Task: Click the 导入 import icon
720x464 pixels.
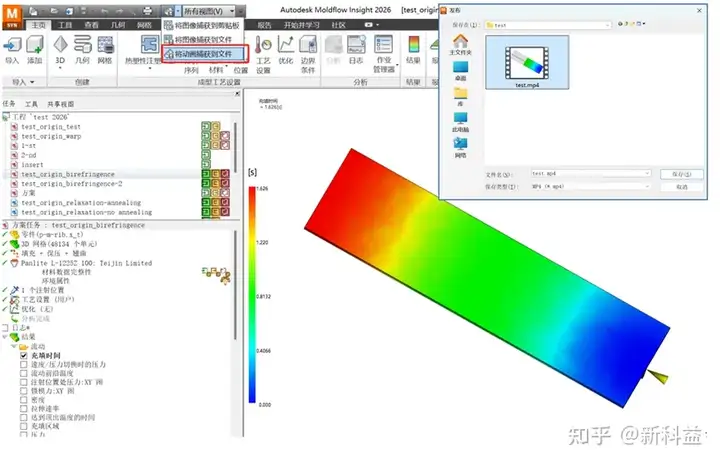Action: click(12, 45)
